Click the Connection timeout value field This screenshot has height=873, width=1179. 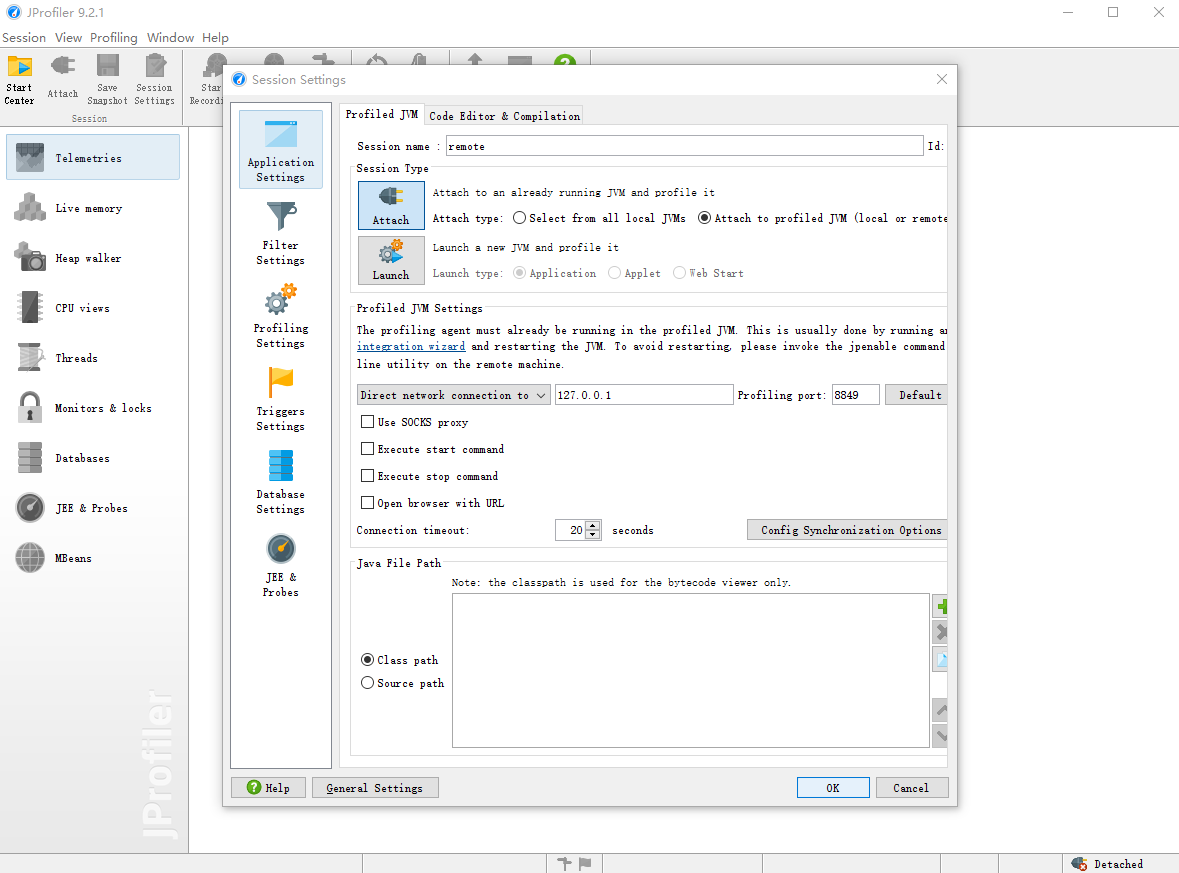(x=571, y=530)
